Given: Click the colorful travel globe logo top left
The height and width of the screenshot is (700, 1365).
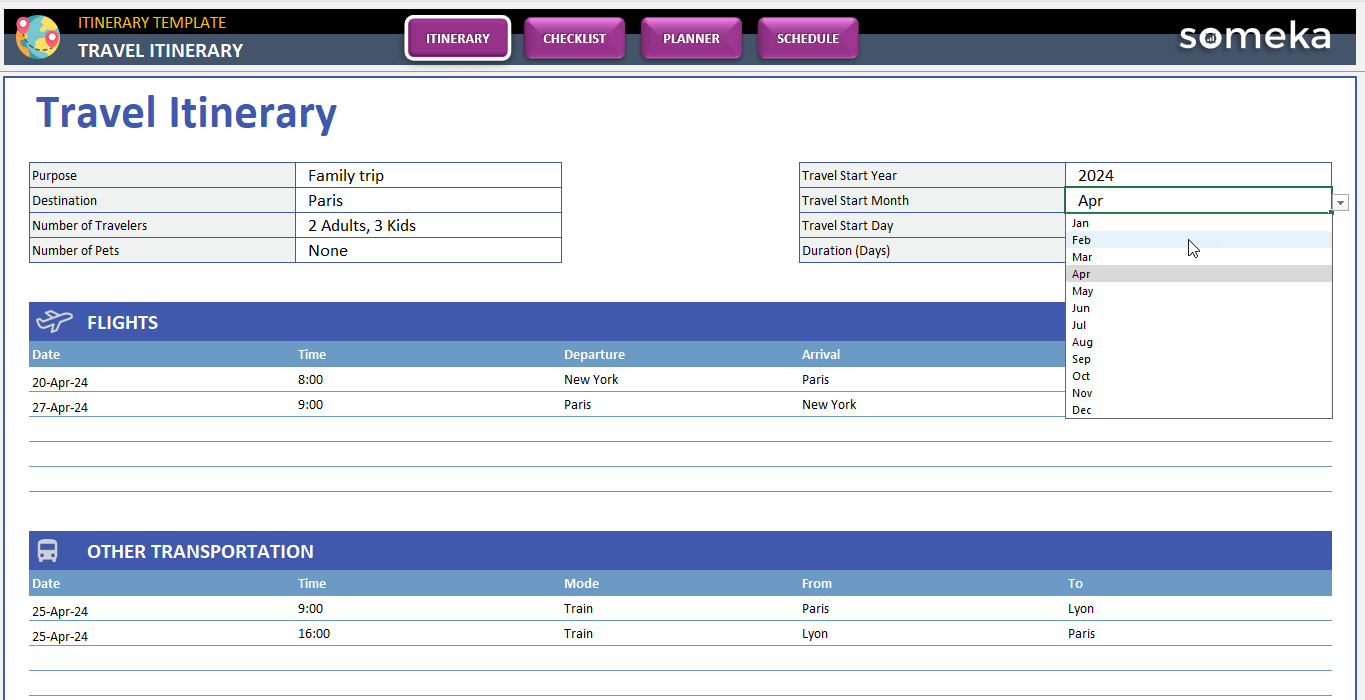Looking at the screenshot, I should tap(38, 38).
